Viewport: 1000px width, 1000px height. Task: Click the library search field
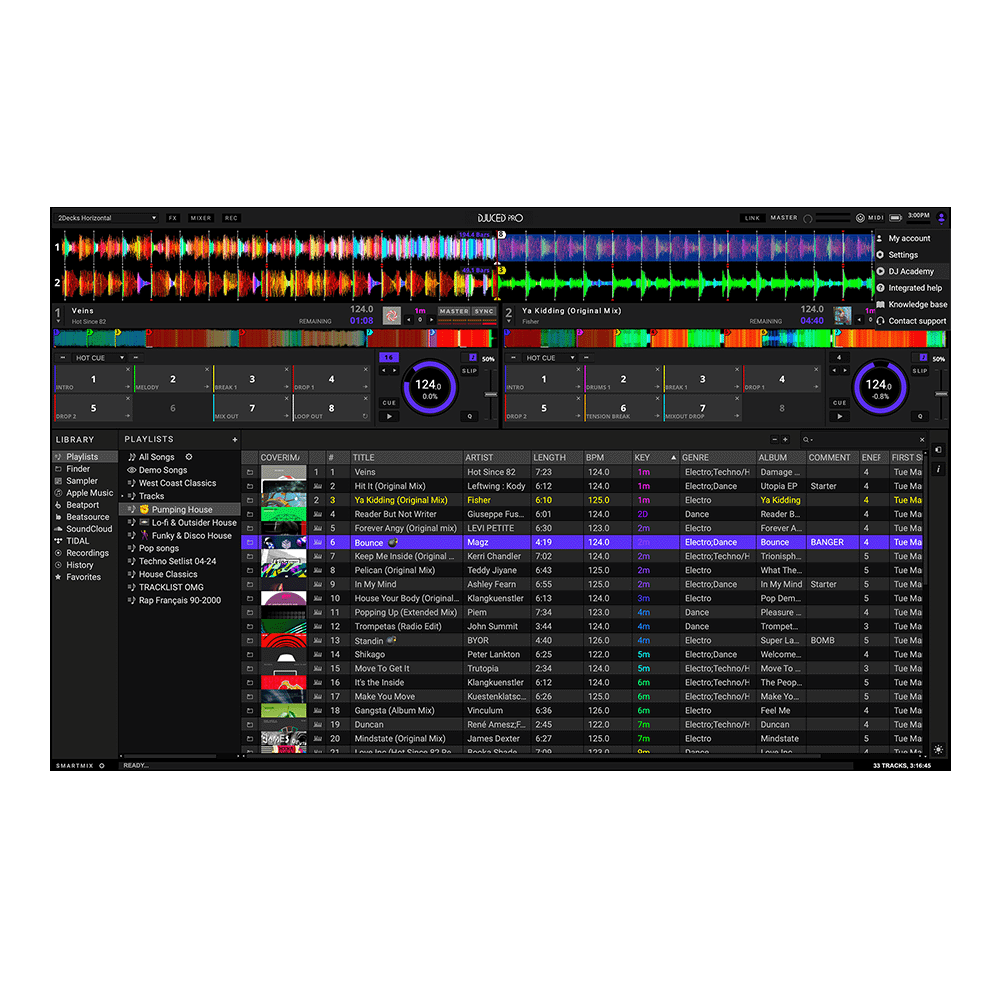(860, 440)
